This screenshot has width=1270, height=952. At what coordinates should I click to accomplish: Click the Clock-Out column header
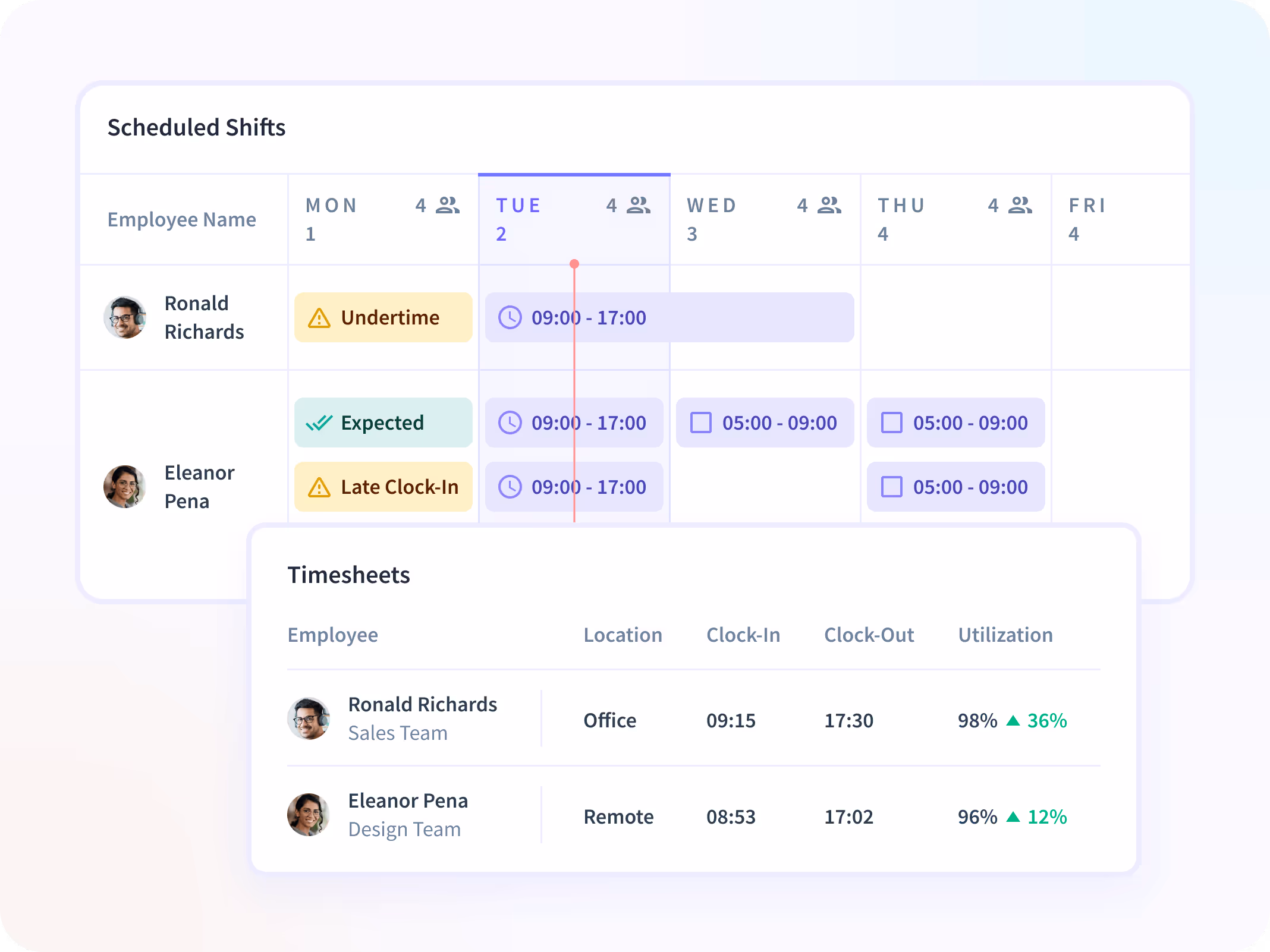(x=869, y=635)
